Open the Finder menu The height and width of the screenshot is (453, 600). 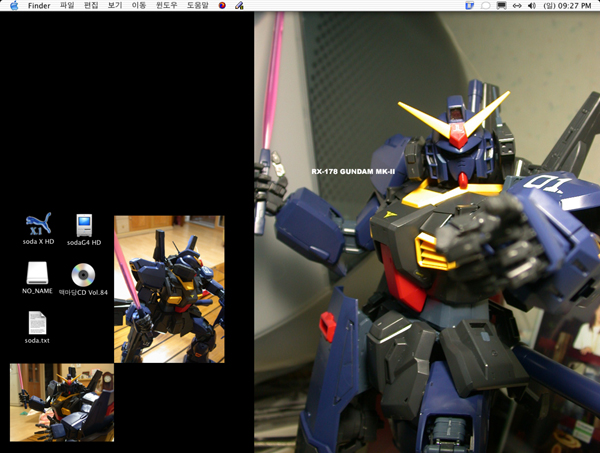(39, 6)
